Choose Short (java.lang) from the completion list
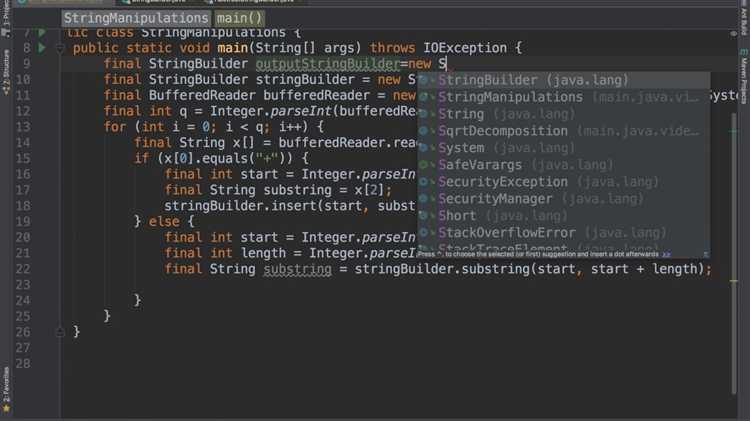750x421 pixels. pyautogui.click(x=563, y=216)
